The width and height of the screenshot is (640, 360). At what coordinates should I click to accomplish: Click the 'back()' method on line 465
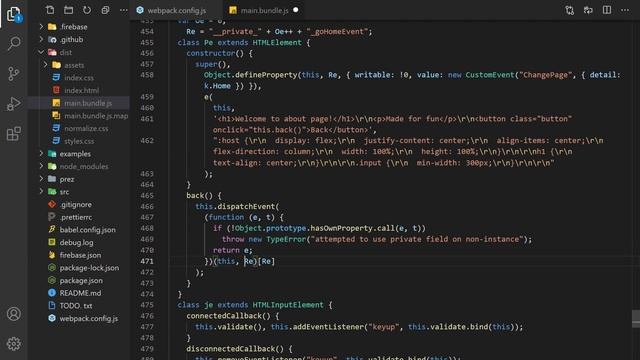point(199,196)
